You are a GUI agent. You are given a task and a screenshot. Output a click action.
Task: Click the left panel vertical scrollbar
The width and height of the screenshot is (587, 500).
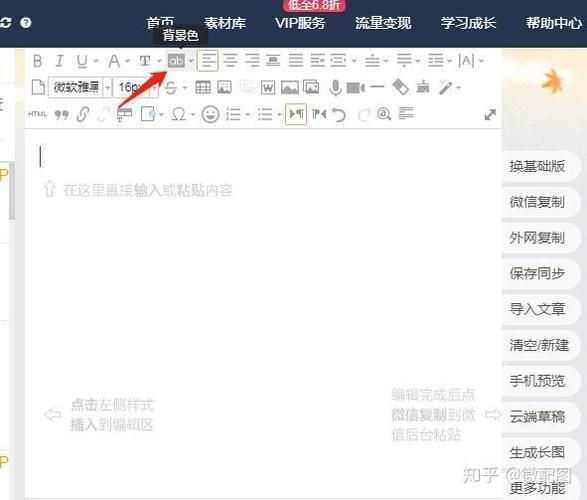coord(12,191)
